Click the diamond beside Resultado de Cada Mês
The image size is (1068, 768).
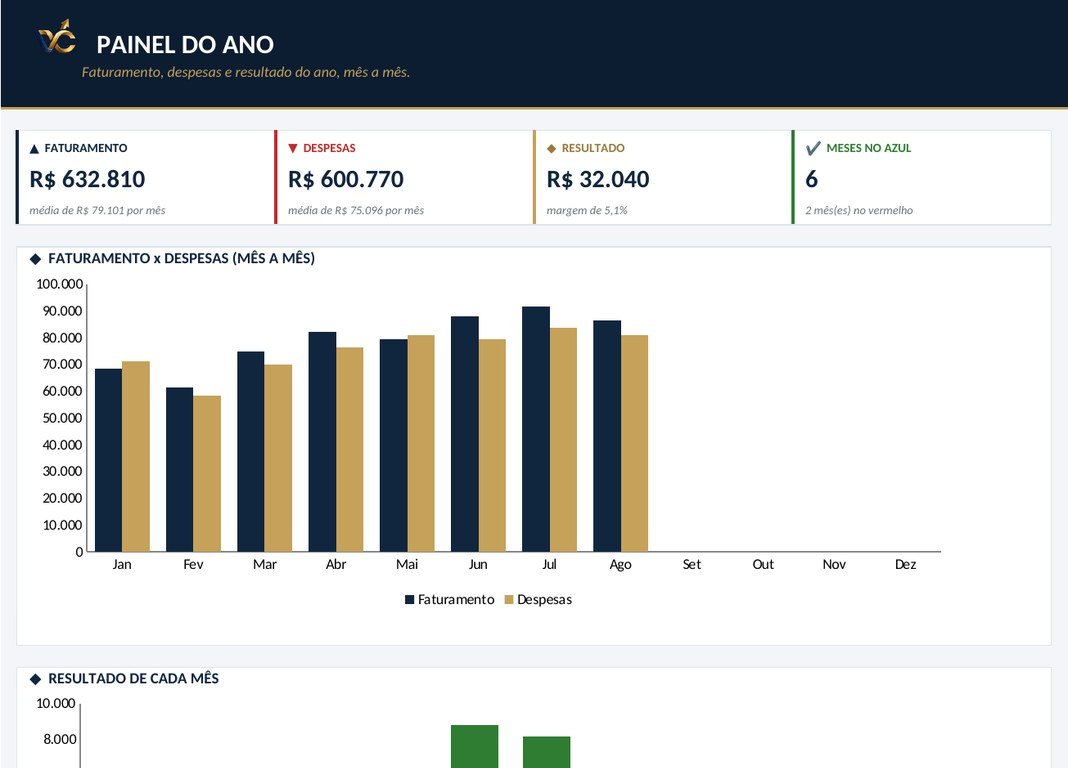pyautogui.click(x=35, y=679)
